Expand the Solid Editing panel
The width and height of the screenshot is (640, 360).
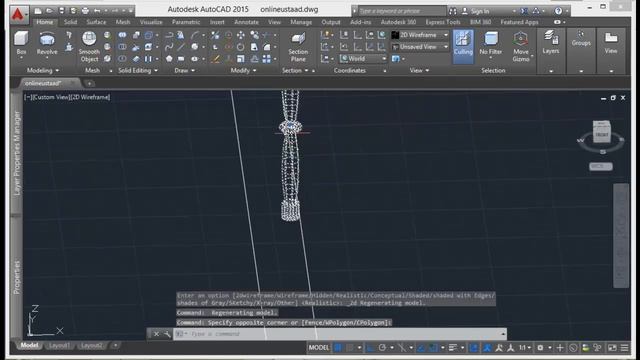point(138,71)
